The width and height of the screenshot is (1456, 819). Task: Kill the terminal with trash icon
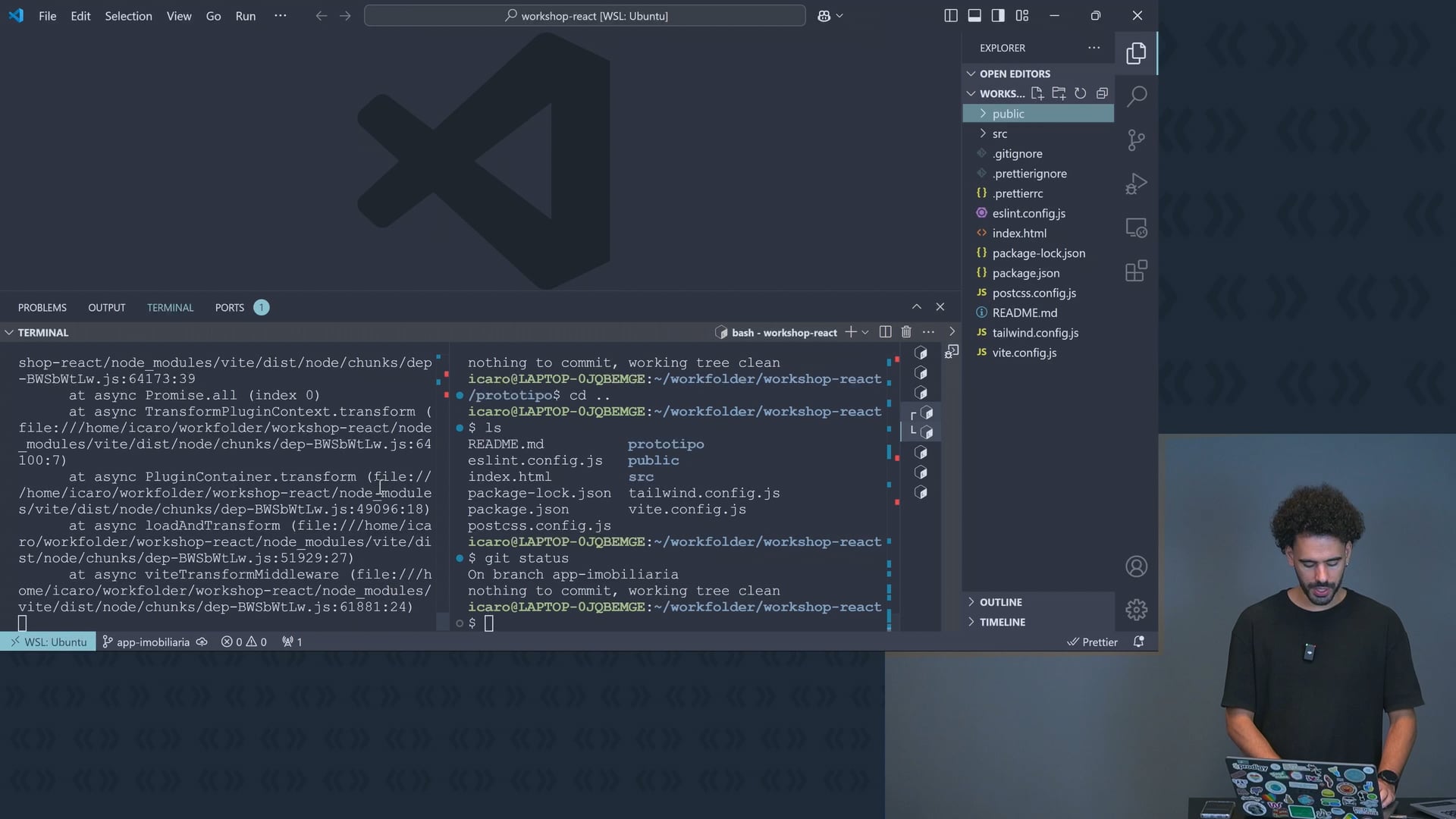pyautogui.click(x=906, y=332)
